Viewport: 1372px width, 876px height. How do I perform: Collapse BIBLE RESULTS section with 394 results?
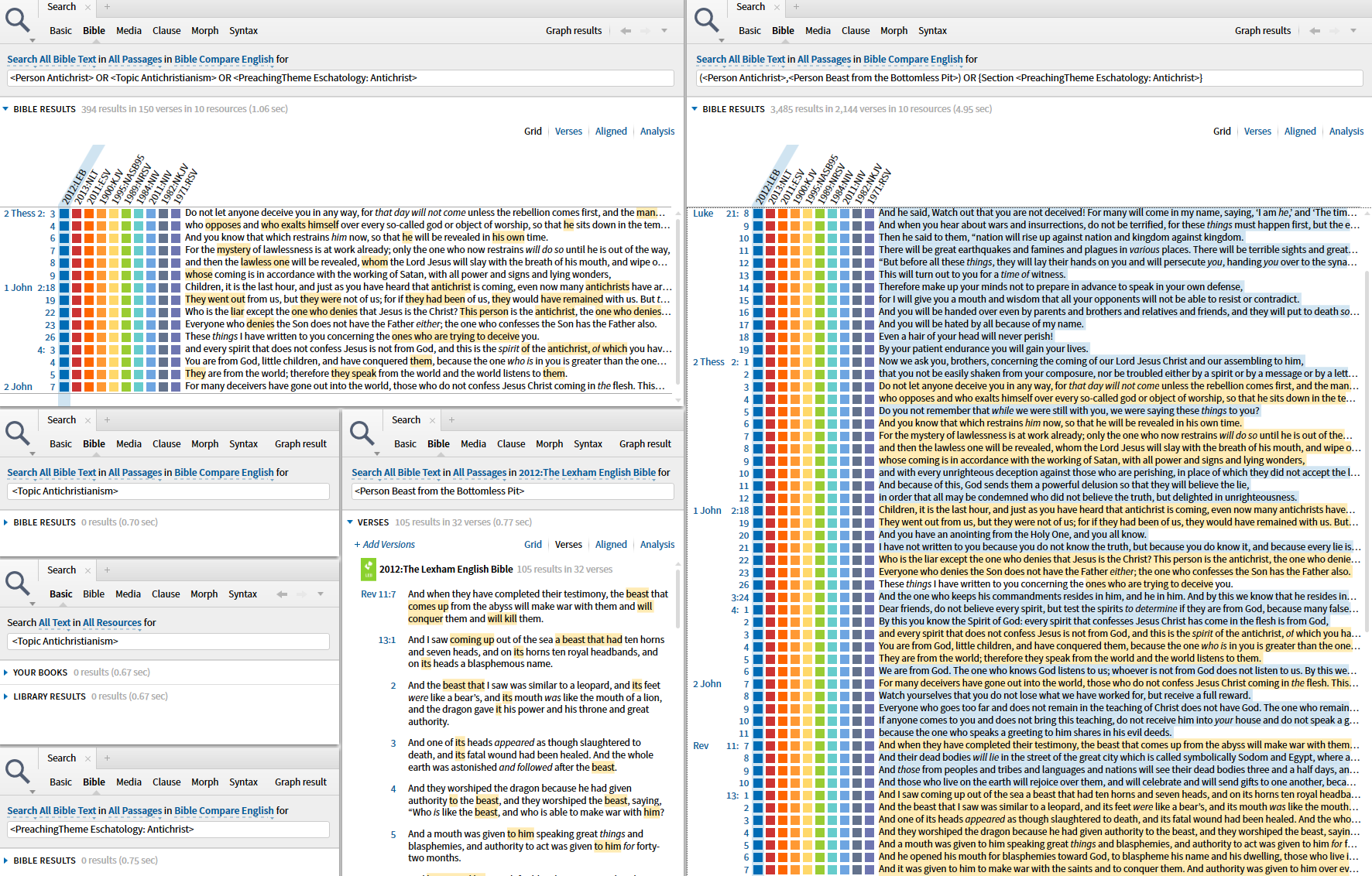coord(6,109)
